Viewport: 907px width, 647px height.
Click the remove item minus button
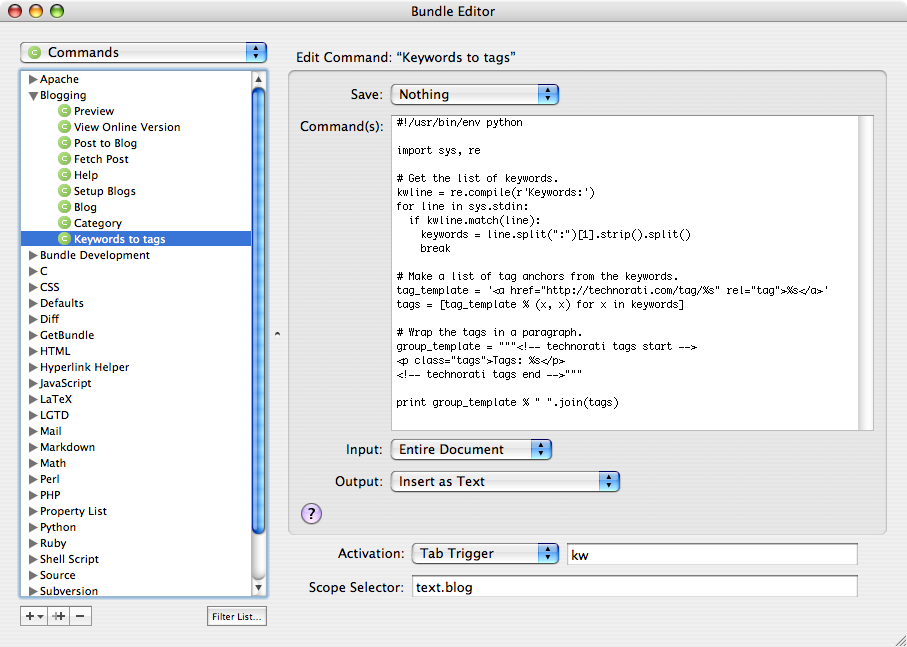pyautogui.click(x=80, y=616)
